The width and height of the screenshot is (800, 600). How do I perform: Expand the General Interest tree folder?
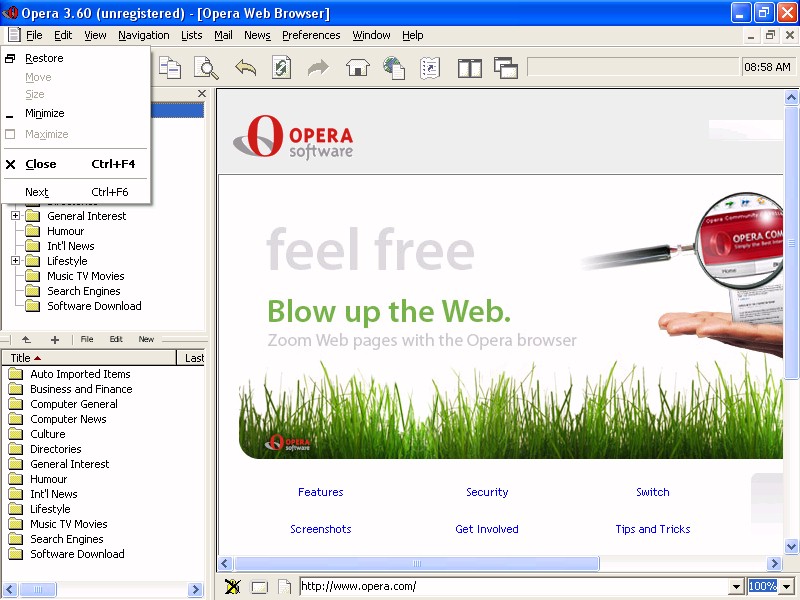(15, 216)
